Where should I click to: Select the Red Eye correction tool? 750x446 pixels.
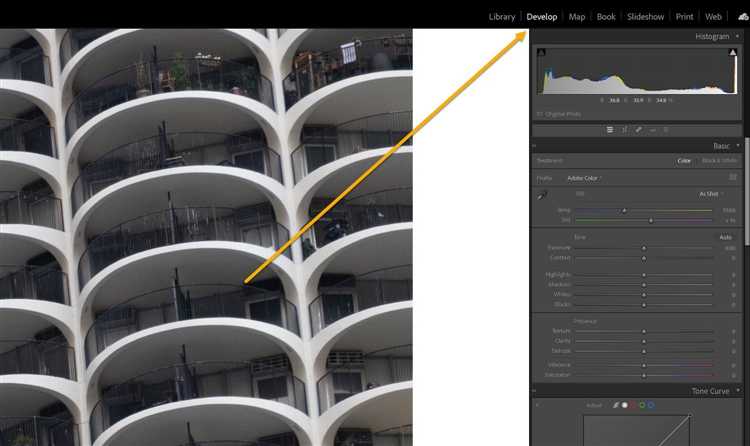652,130
